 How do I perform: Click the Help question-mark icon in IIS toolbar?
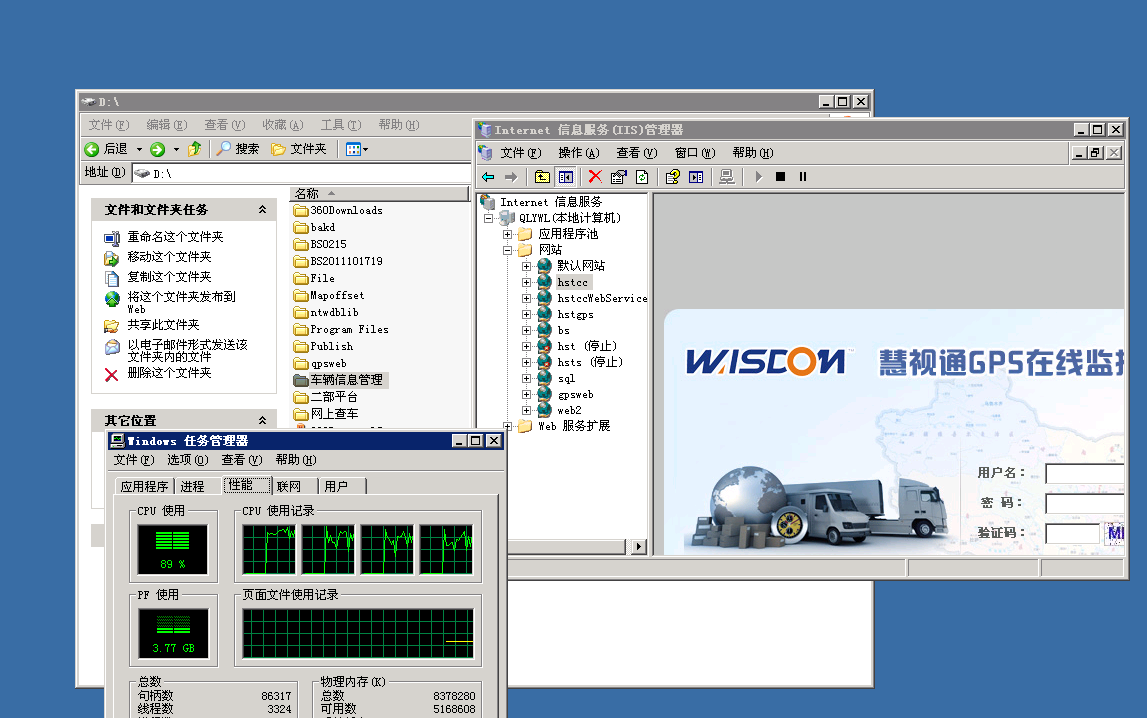(x=672, y=177)
